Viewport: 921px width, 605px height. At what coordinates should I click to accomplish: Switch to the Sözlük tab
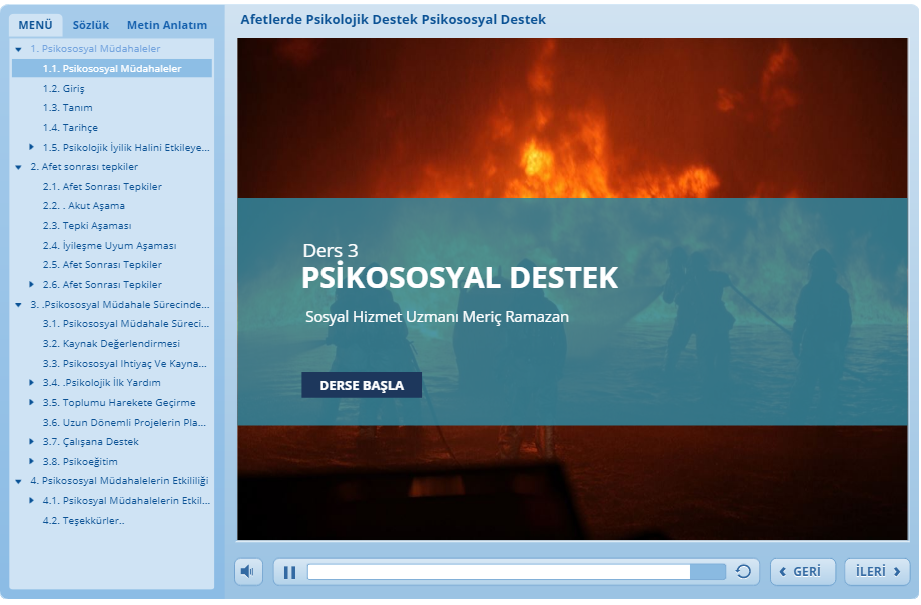click(x=90, y=25)
